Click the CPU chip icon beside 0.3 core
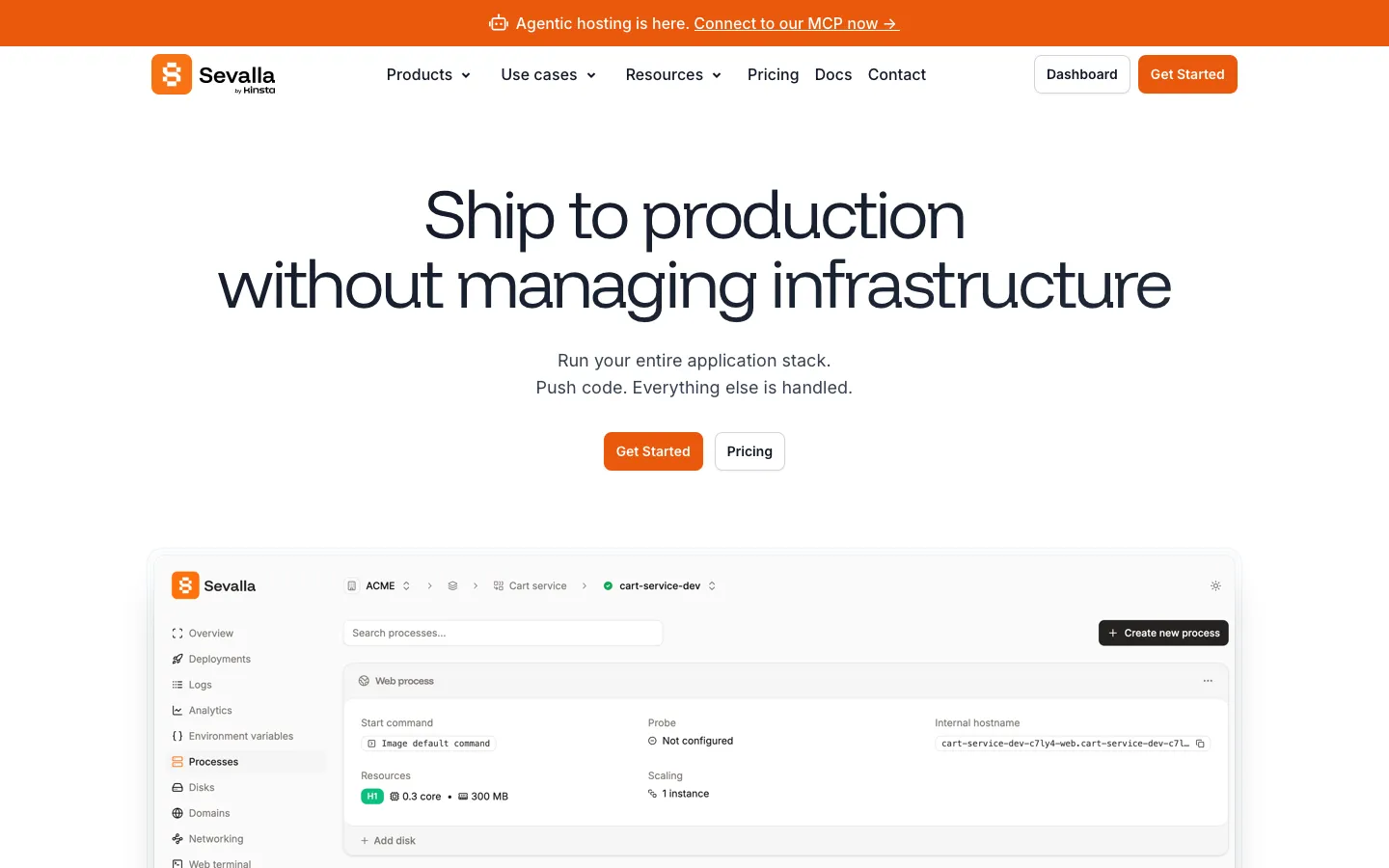 395,797
